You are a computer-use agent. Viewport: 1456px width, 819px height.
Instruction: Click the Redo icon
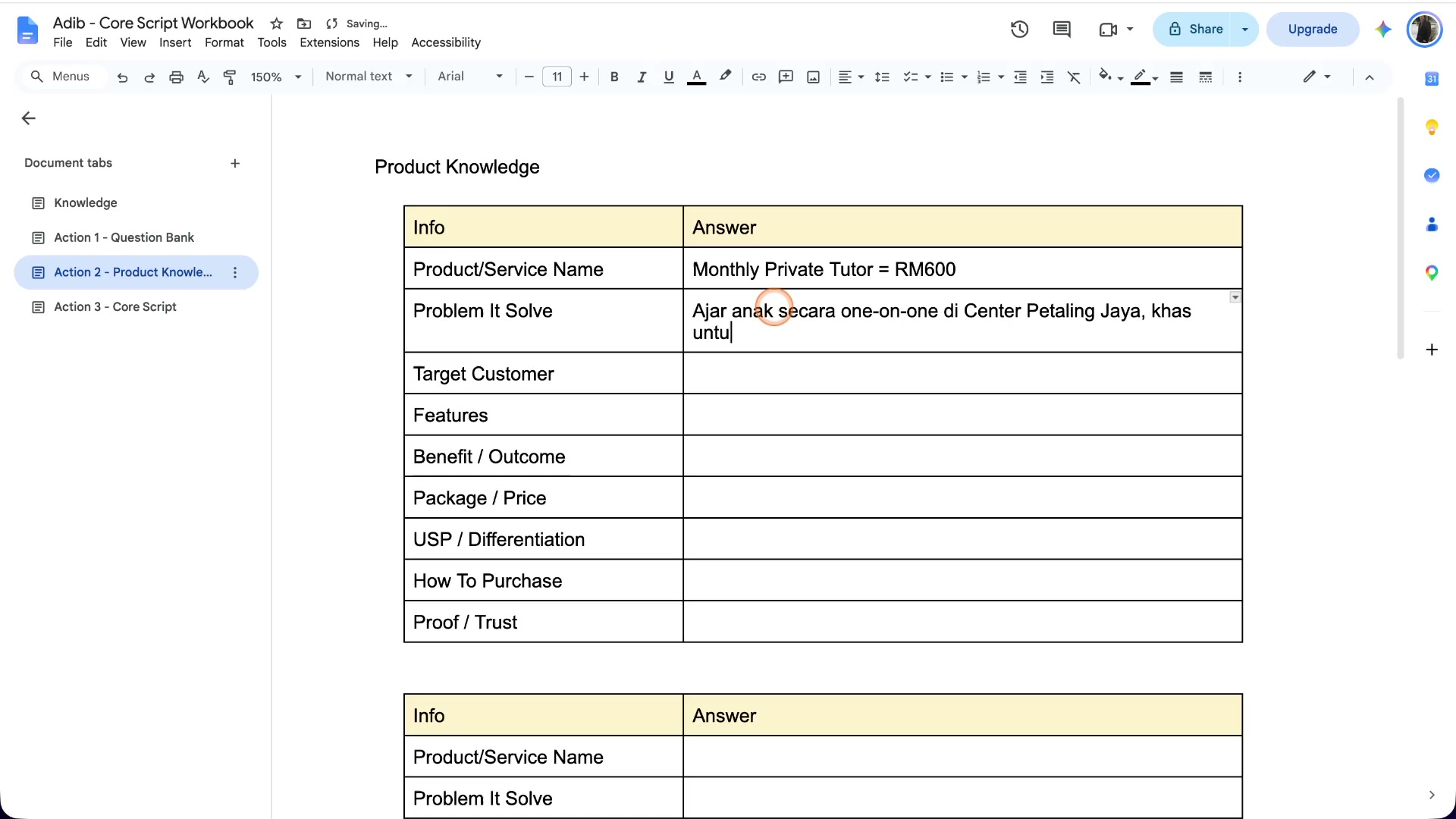[x=149, y=77]
